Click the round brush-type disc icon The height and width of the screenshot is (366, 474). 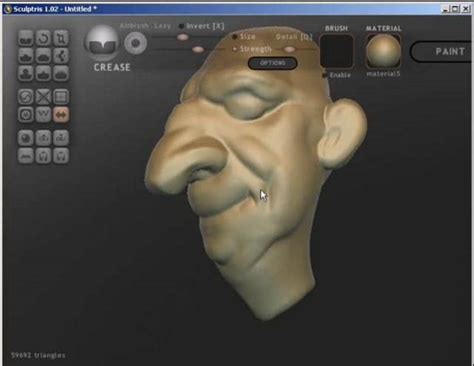135,43
